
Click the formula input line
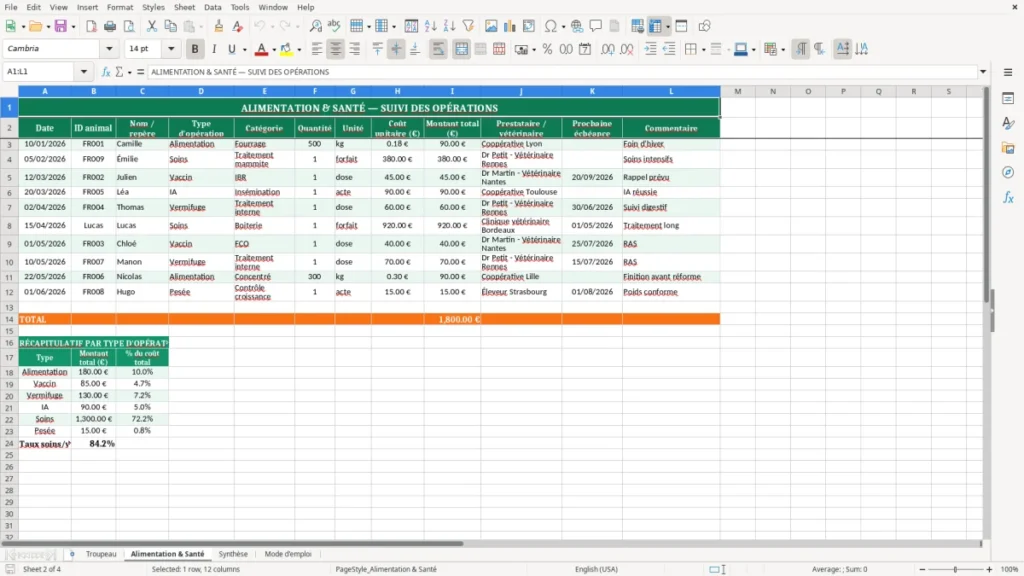[x=562, y=72]
